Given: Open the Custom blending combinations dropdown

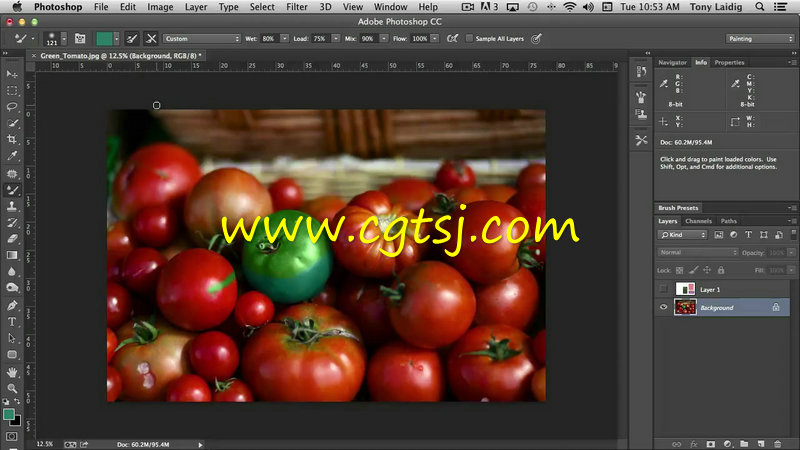Looking at the screenshot, I should tap(202, 39).
